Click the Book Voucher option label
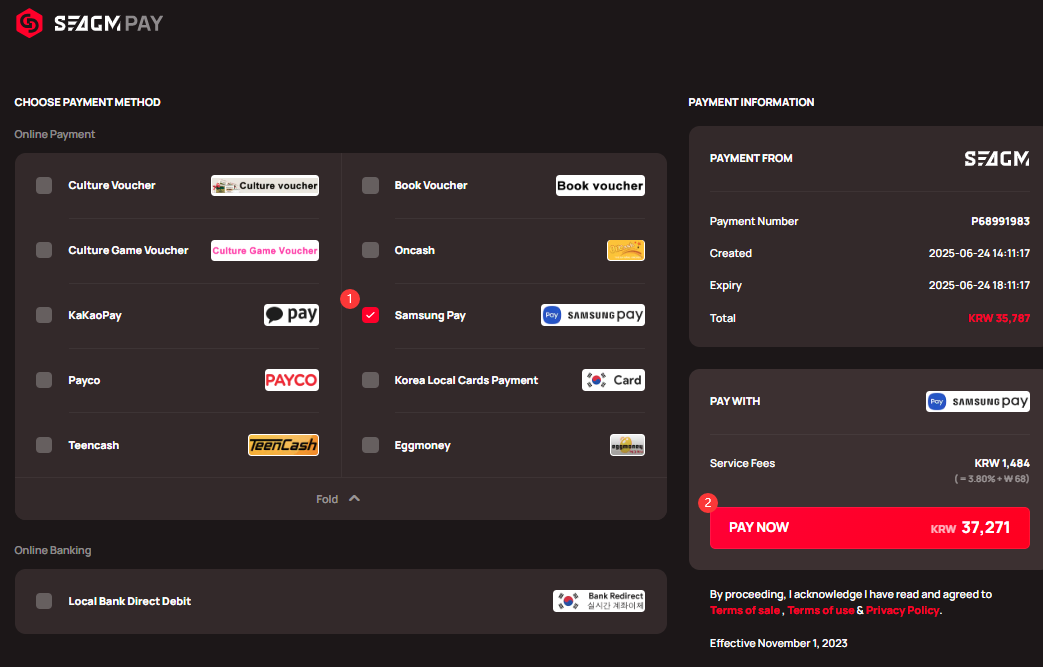Screen dimensions: 1043x667 tap(431, 186)
